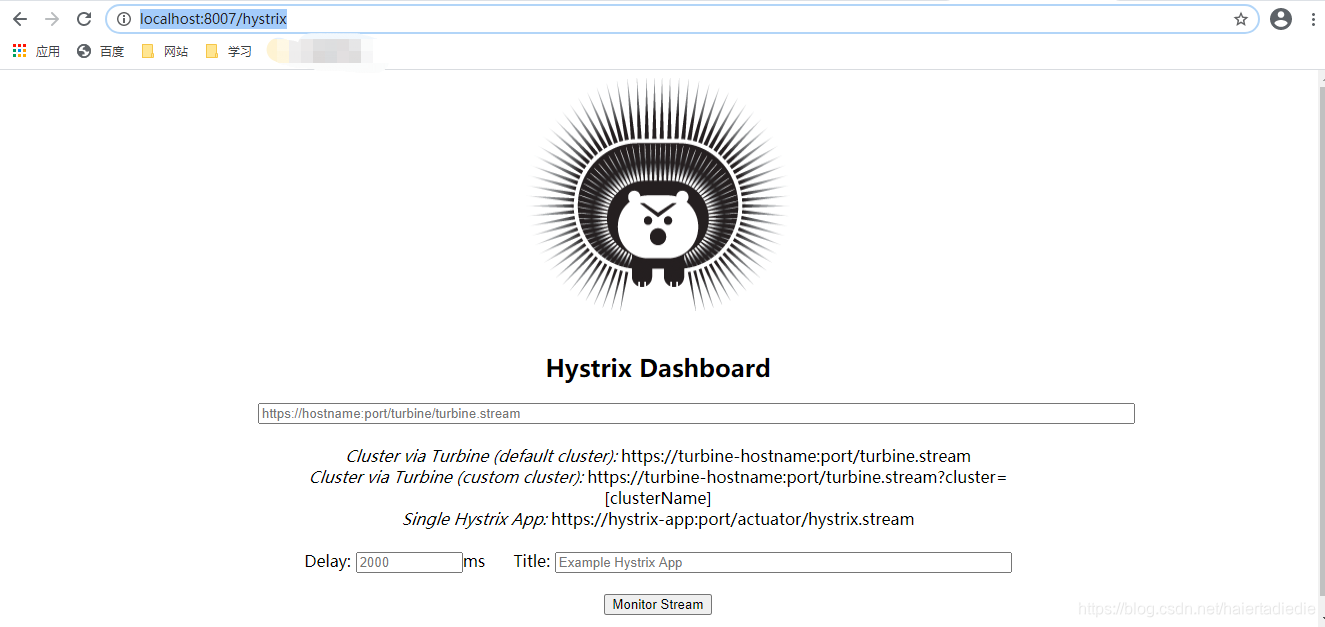Click the apps grid icon on the bookmarks bar
The image size is (1325, 627).
(x=18, y=50)
